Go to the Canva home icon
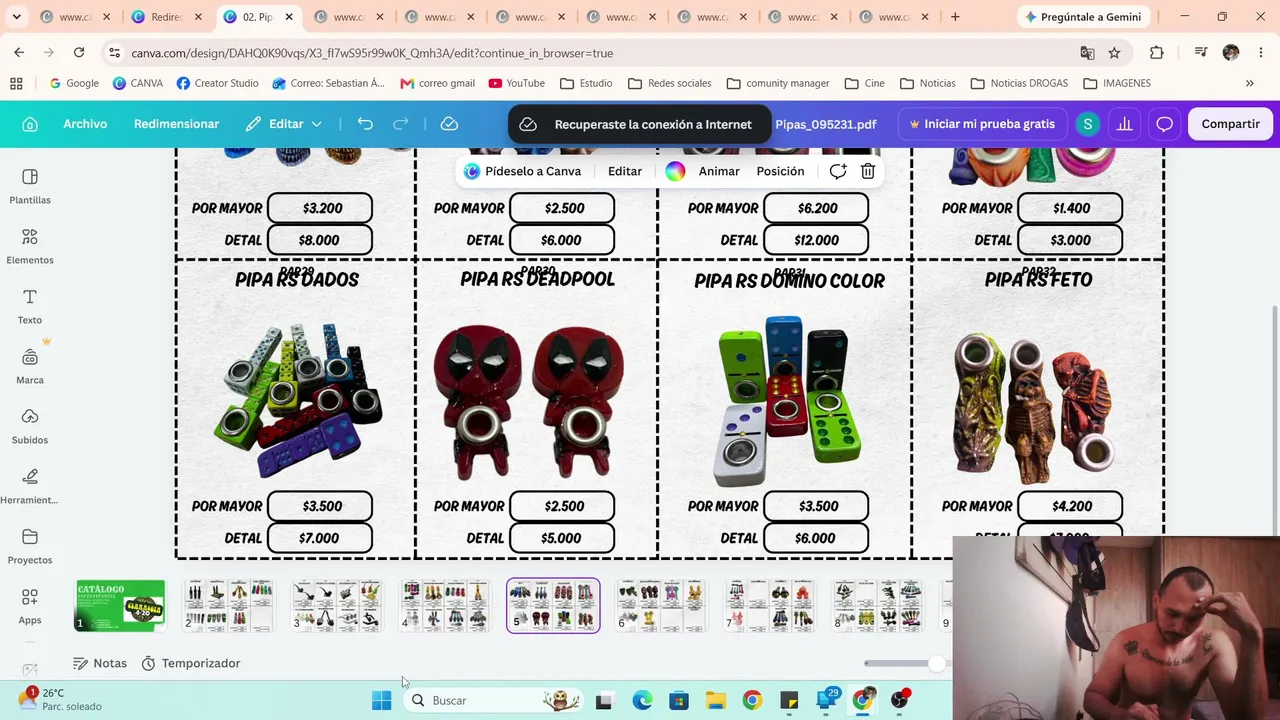The width and height of the screenshot is (1280, 720). pos(30,124)
